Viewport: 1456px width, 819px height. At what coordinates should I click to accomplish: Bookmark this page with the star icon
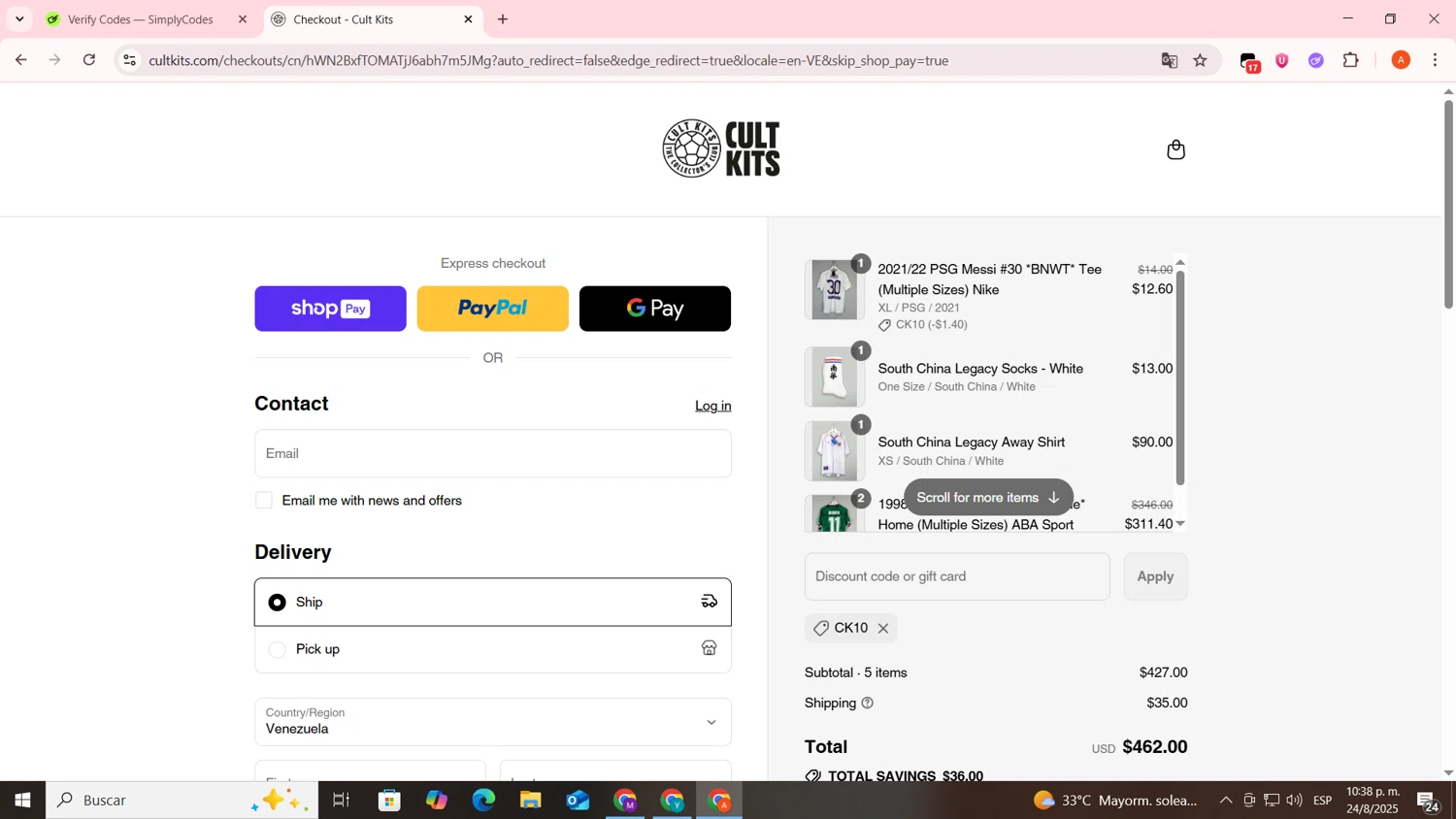pos(1201,60)
